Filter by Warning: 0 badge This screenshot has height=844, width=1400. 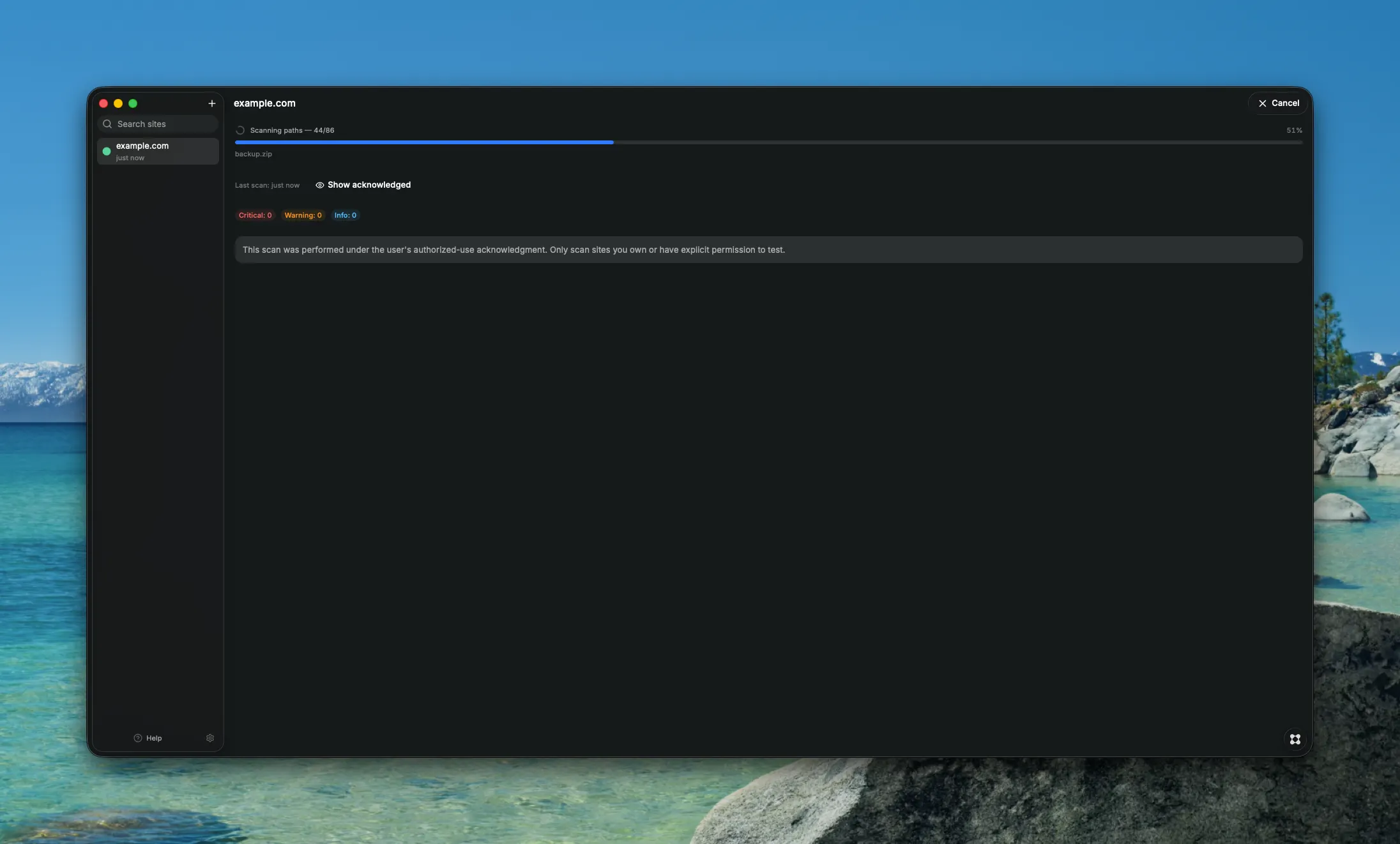[303, 215]
